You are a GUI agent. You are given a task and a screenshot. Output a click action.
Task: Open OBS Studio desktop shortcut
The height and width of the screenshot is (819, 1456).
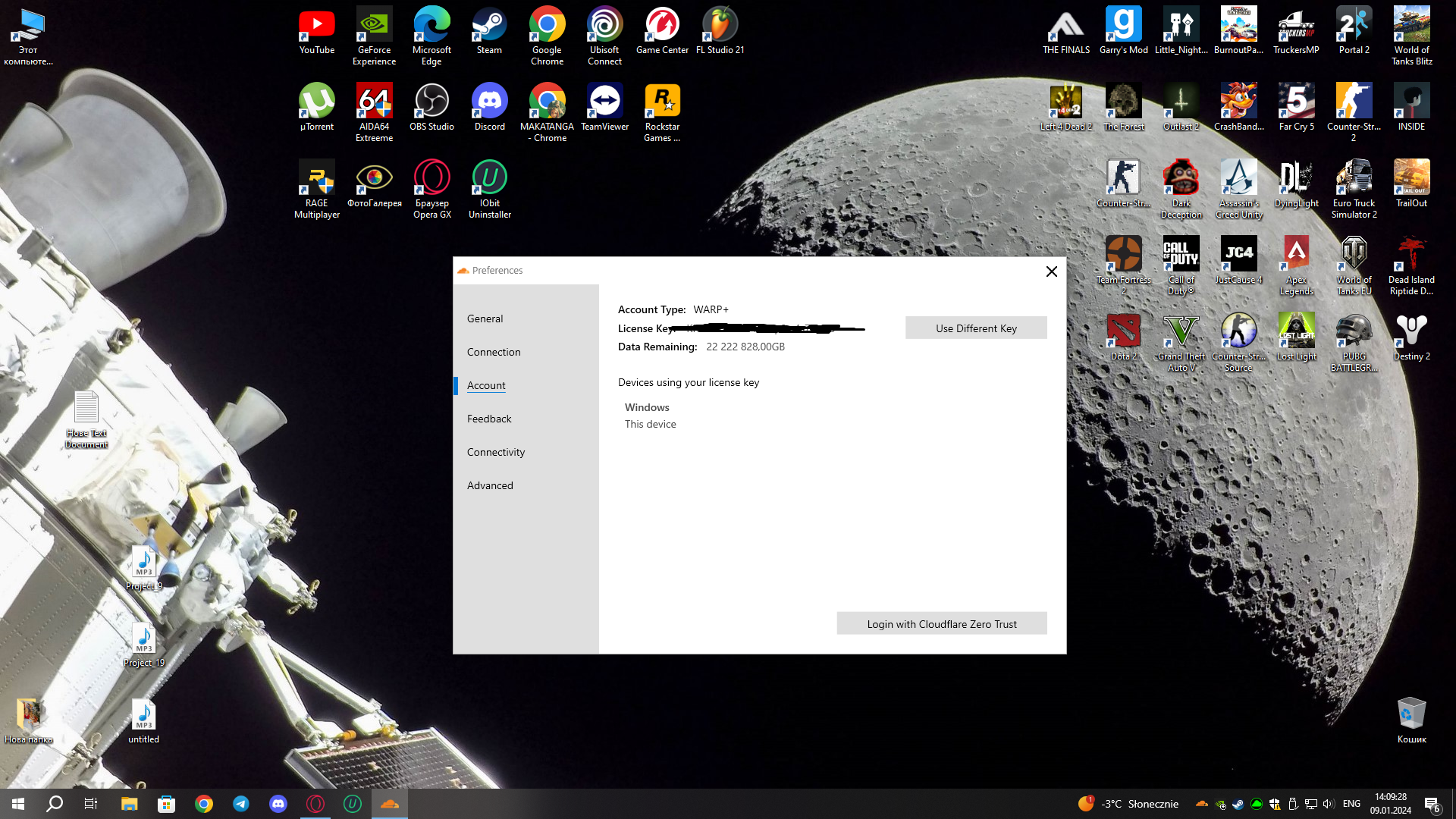(x=431, y=102)
